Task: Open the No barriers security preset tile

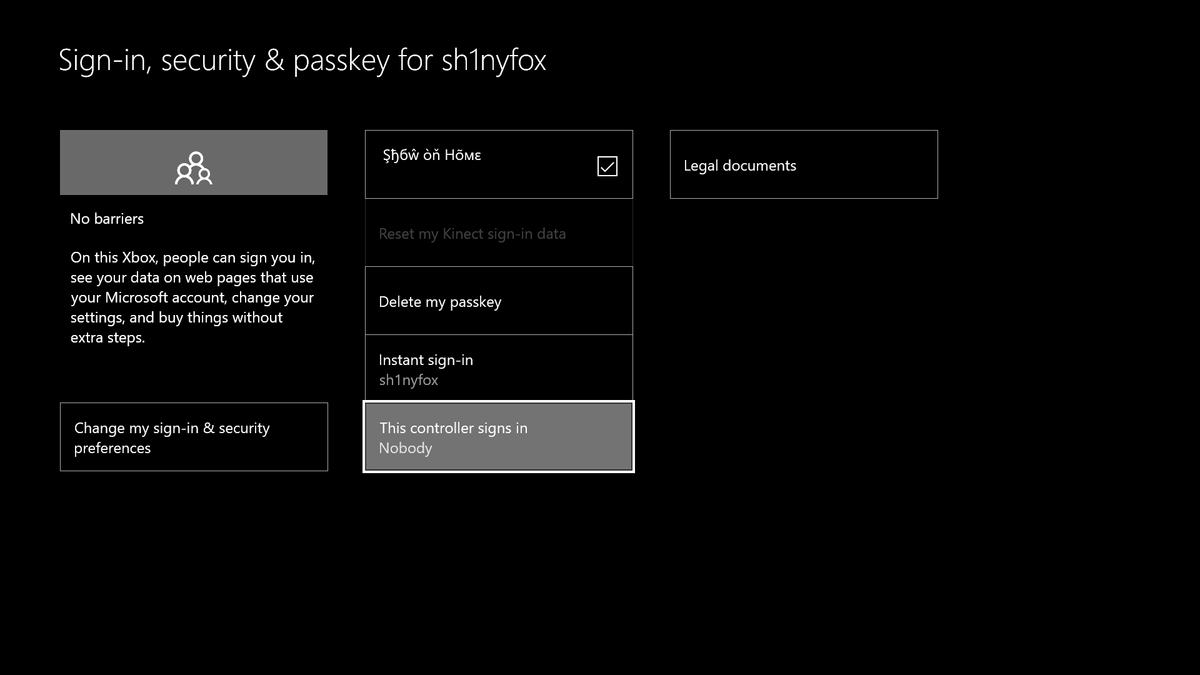Action: coord(193,162)
